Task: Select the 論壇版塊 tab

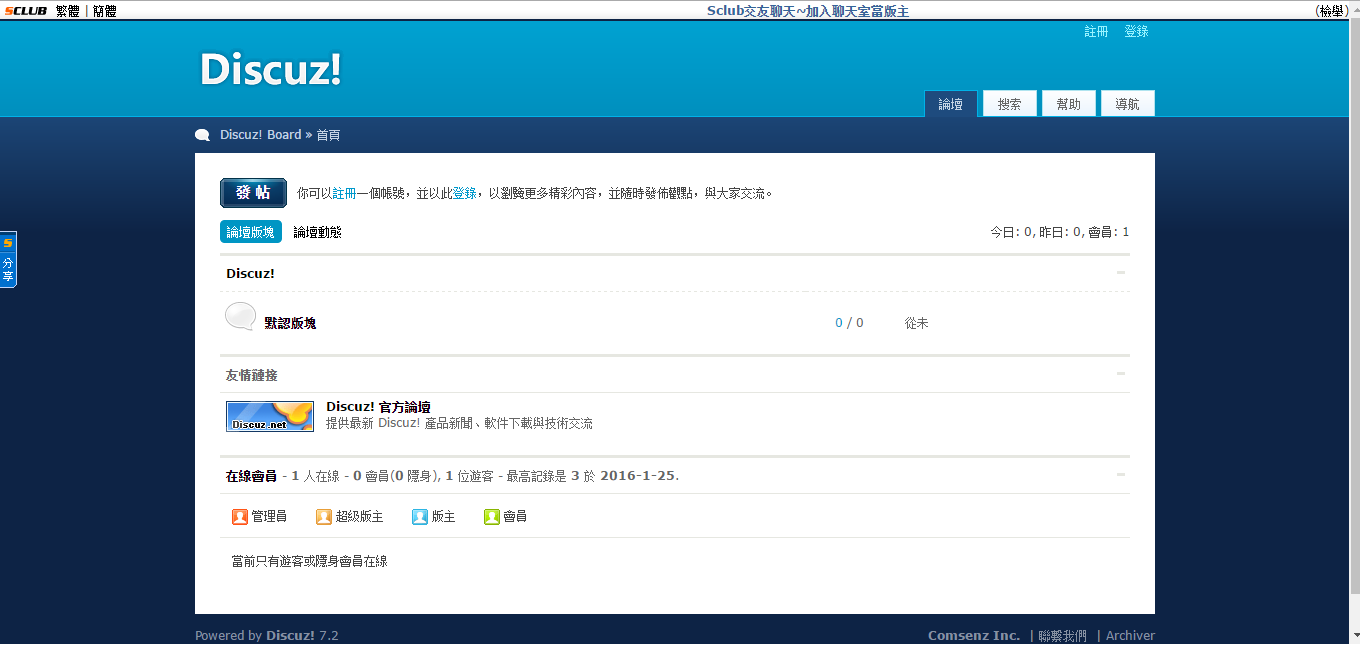Action: (x=251, y=232)
